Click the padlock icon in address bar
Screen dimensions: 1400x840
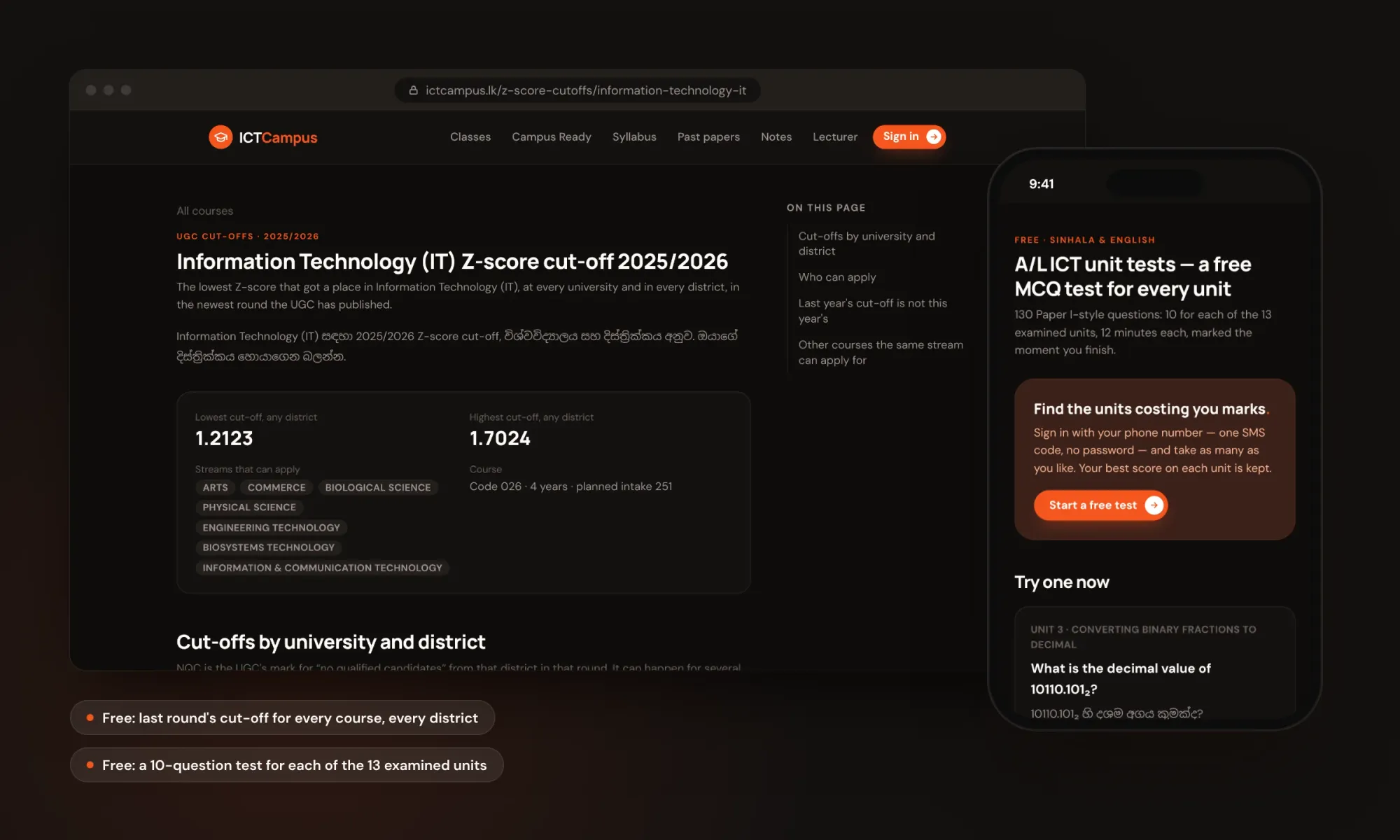tap(413, 90)
